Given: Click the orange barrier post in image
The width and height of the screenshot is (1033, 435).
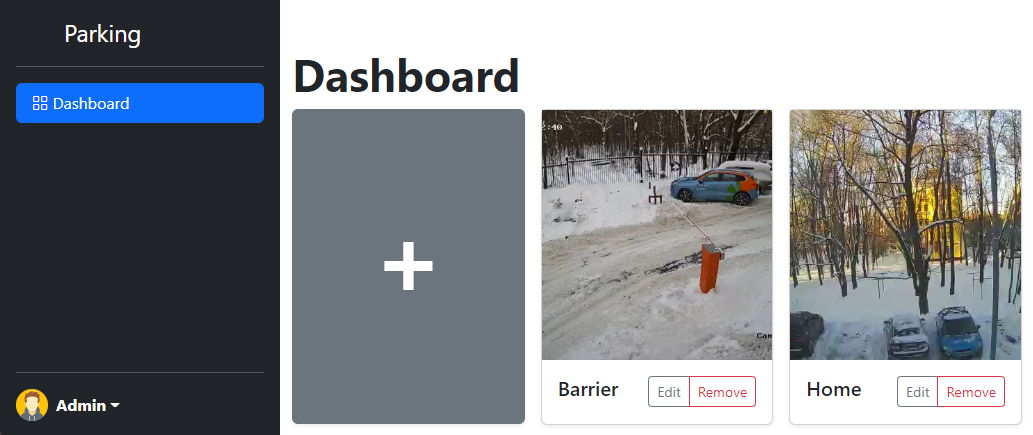Looking at the screenshot, I should 710,268.
